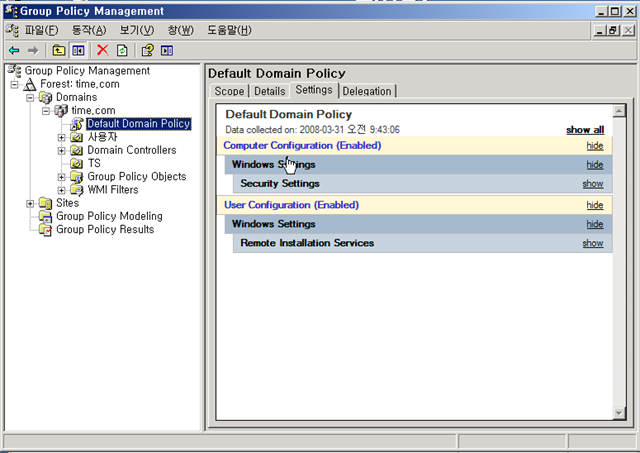The width and height of the screenshot is (640, 453).
Task: Click the Default Domain Policy scroll icon
Action: 77,124
